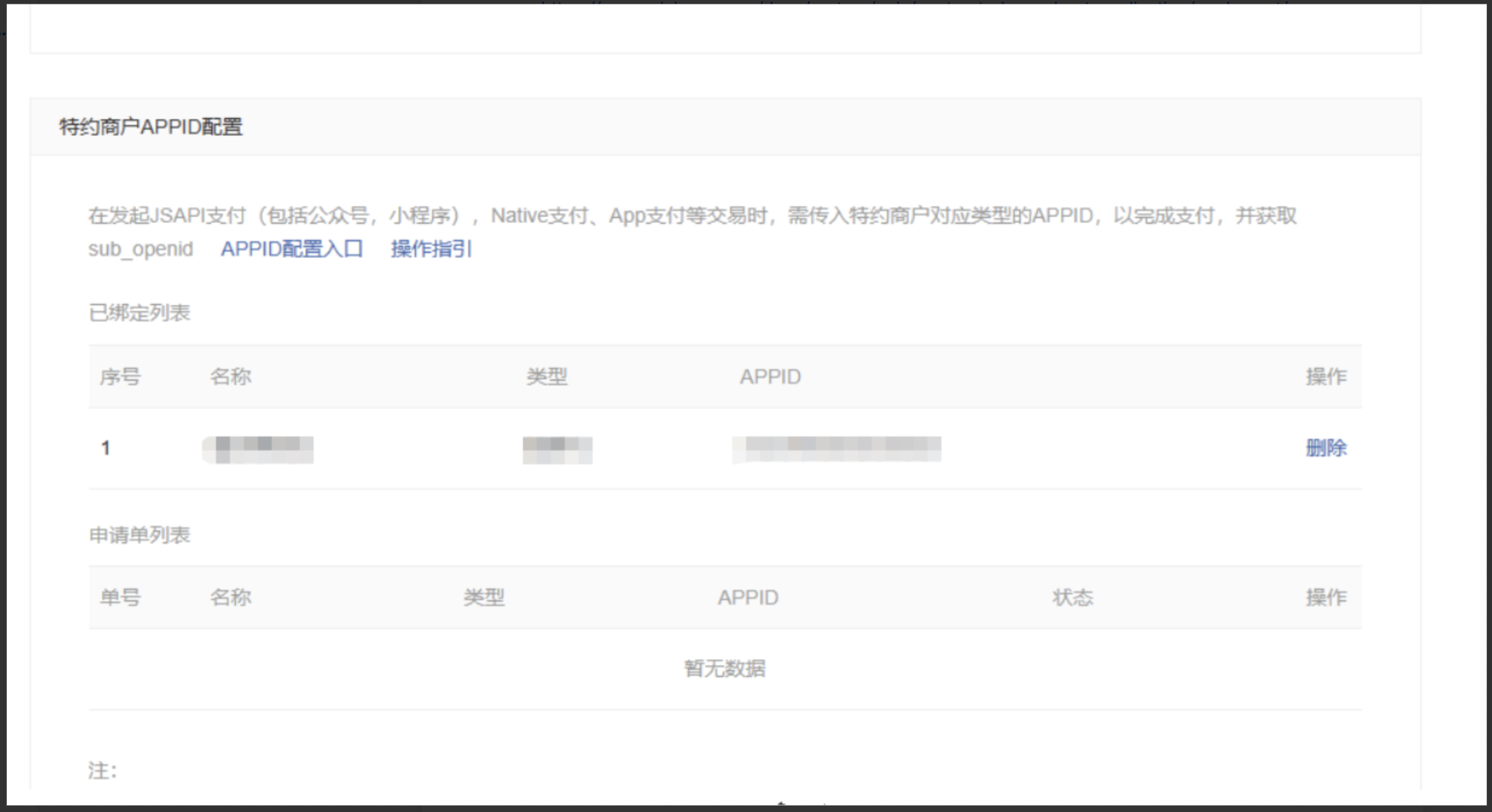The width and height of the screenshot is (1492, 812).
Task: Click 删除 for bound row 1
Action: [1326, 448]
